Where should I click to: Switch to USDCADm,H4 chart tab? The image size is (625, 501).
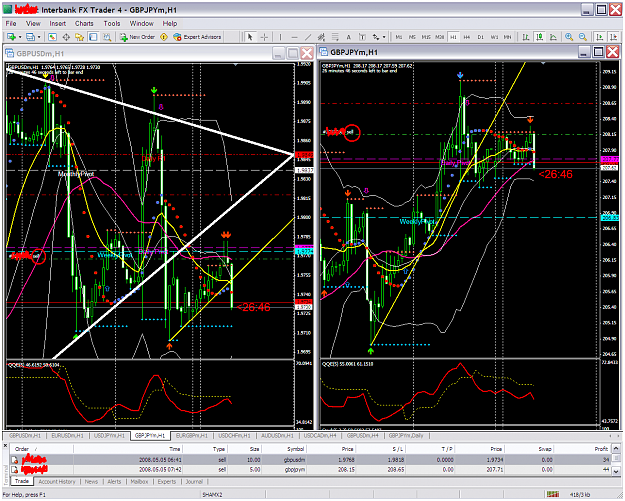point(320,436)
